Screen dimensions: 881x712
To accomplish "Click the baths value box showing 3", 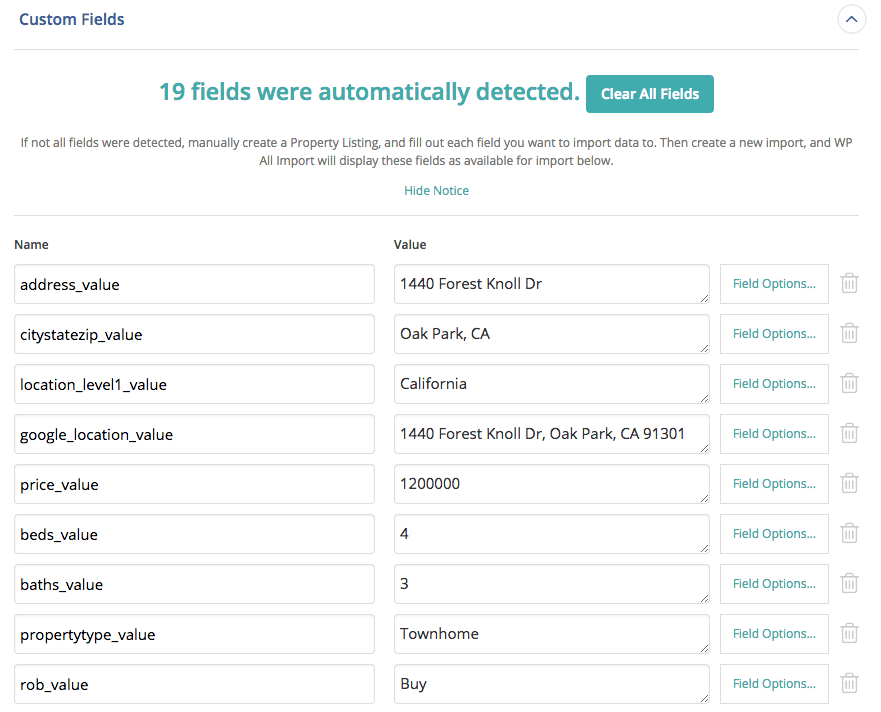I will [x=552, y=584].
